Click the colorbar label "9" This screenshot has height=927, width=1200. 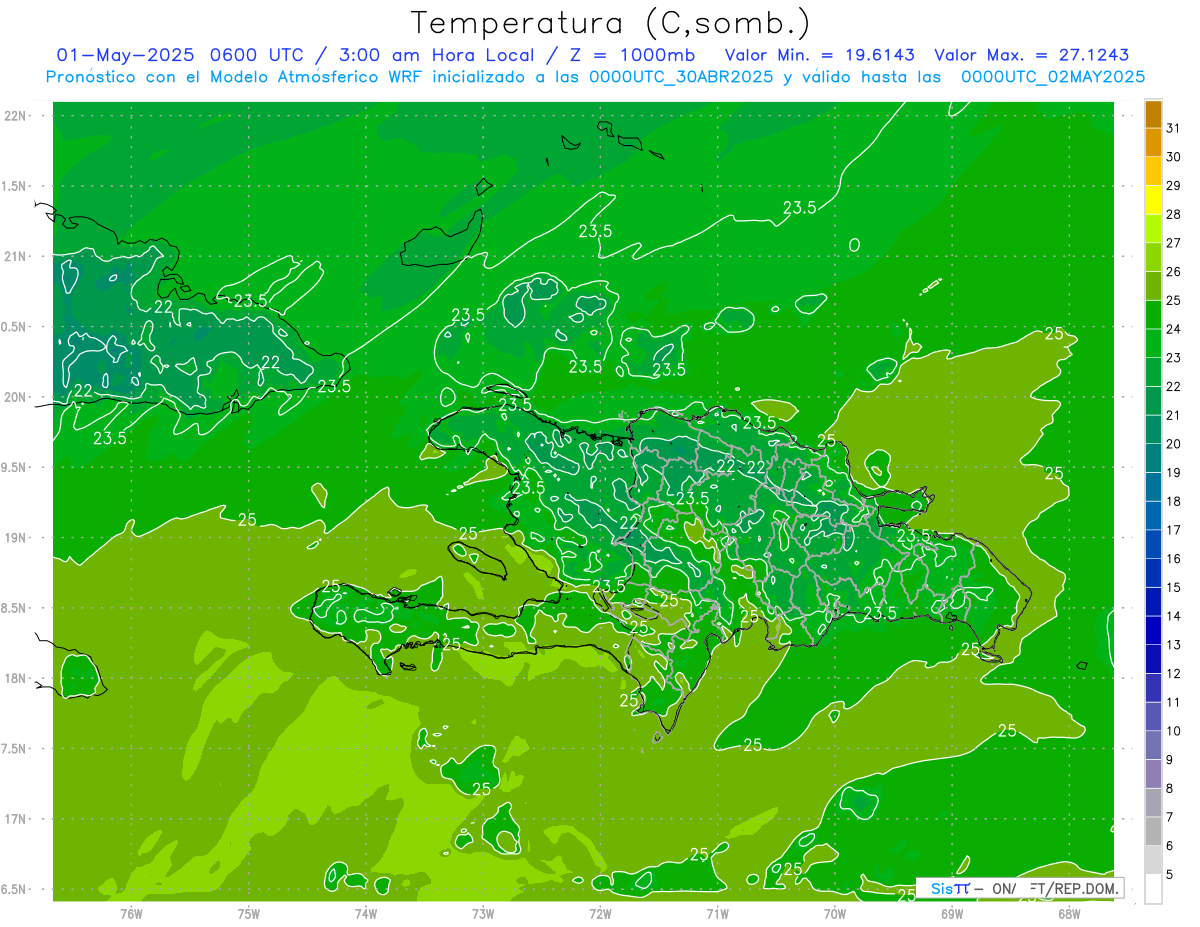point(1169,760)
